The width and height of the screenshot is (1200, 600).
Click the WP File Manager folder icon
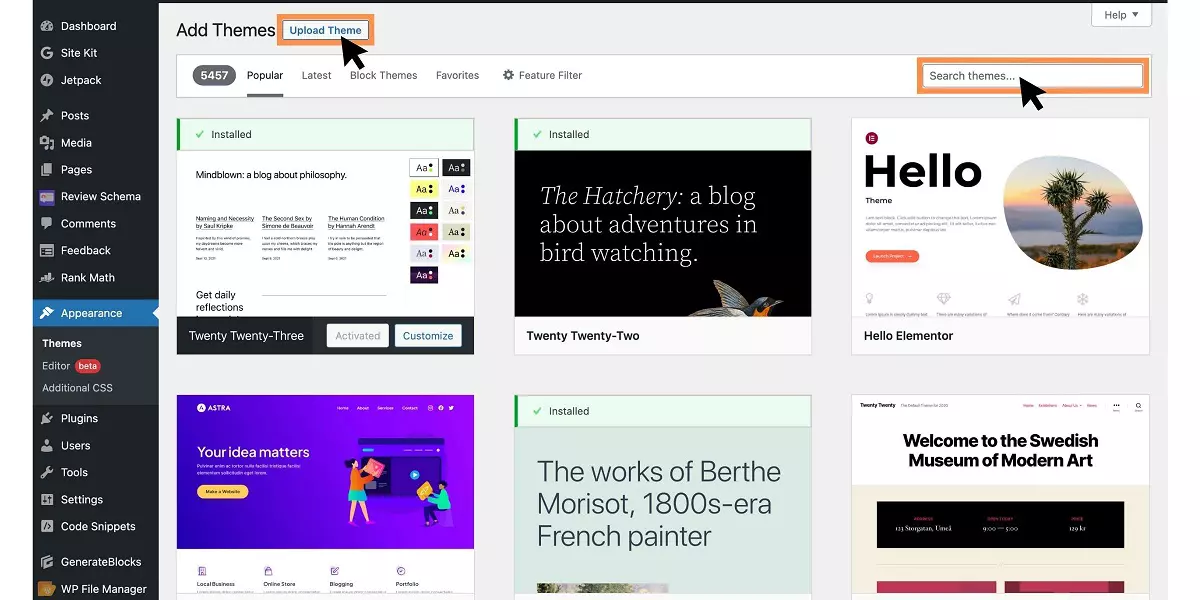pyautogui.click(x=47, y=589)
